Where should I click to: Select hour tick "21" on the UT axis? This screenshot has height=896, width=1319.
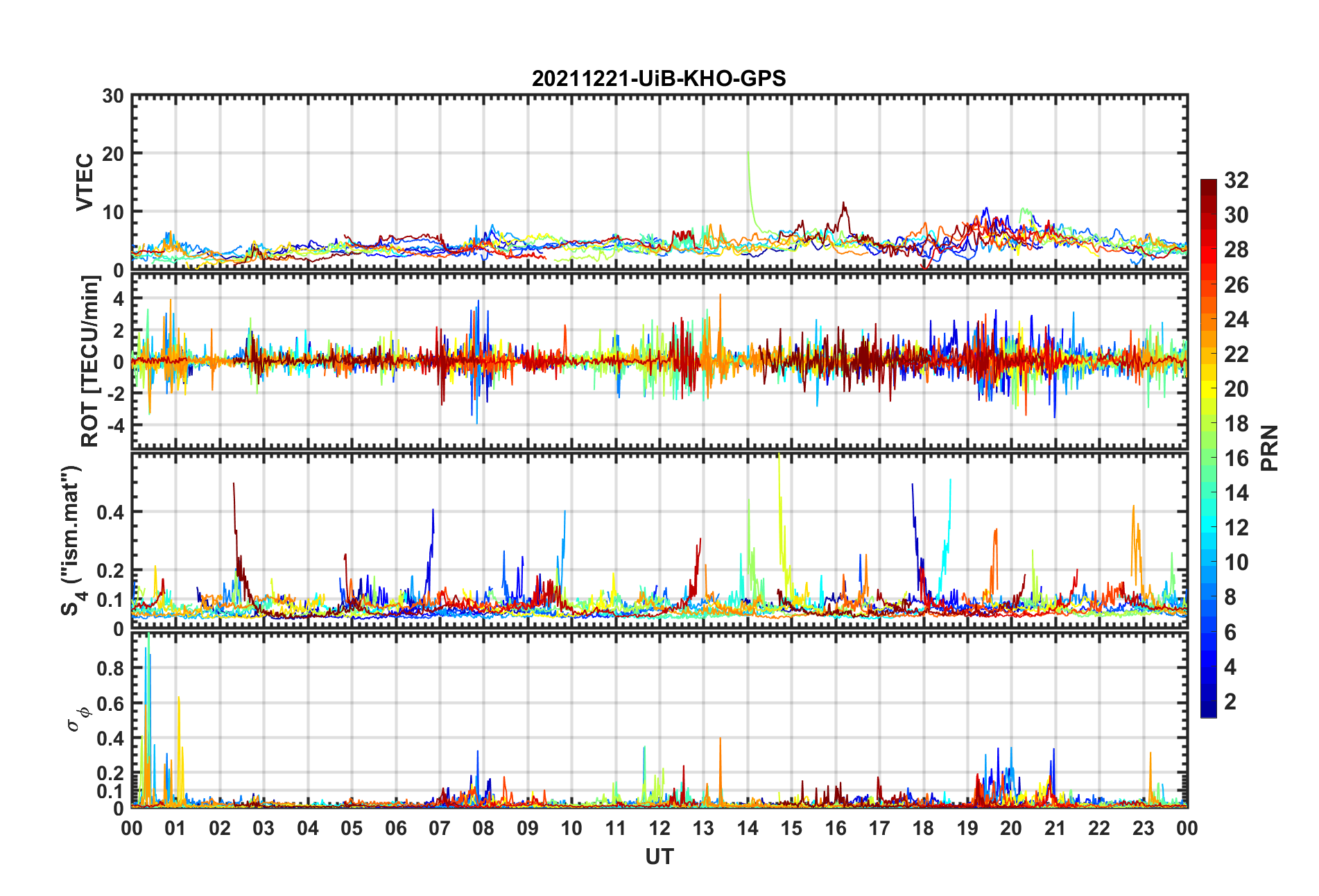1055,828
